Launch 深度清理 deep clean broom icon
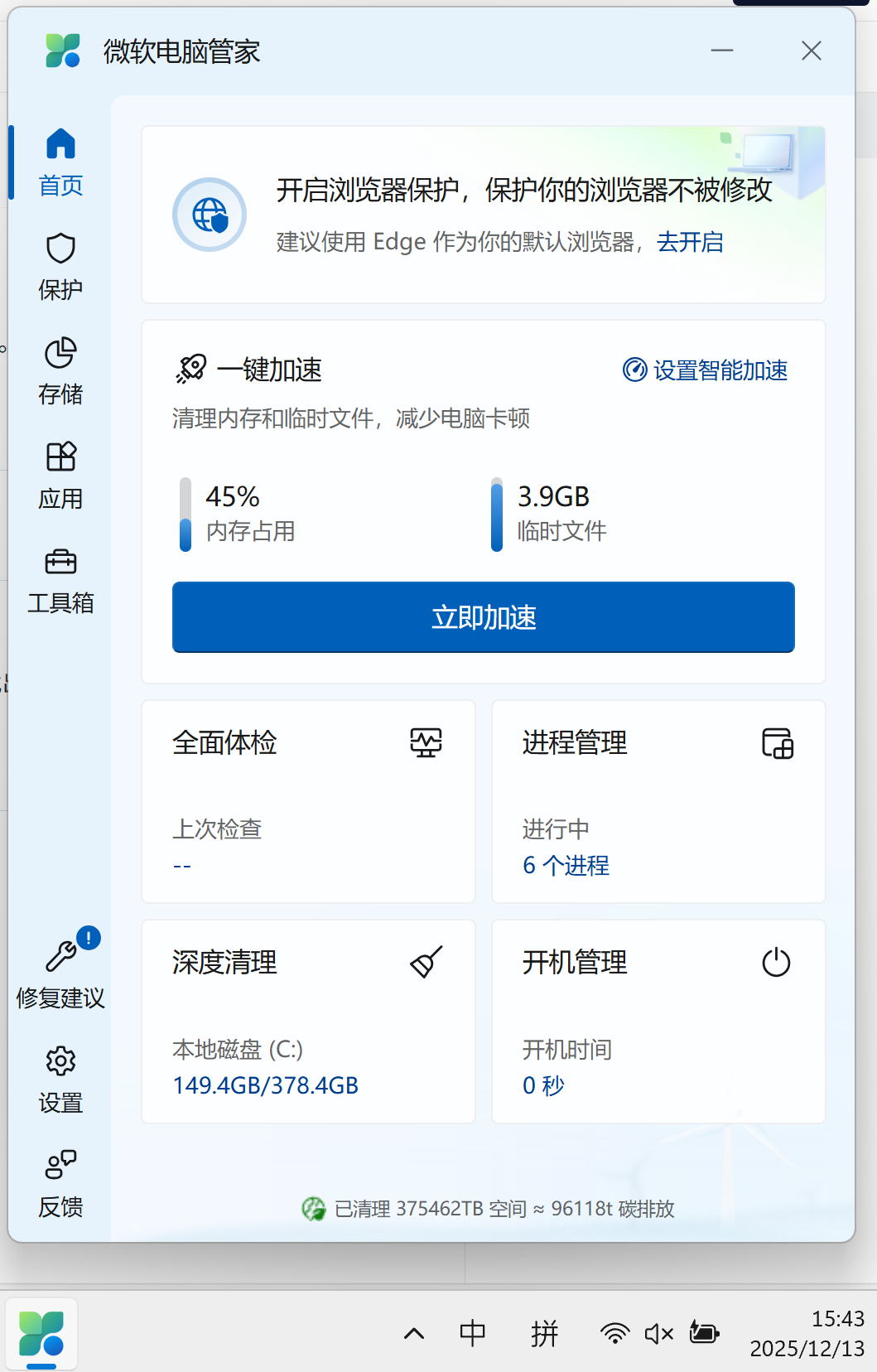Image resolution: width=877 pixels, height=1372 pixels. coord(426,962)
